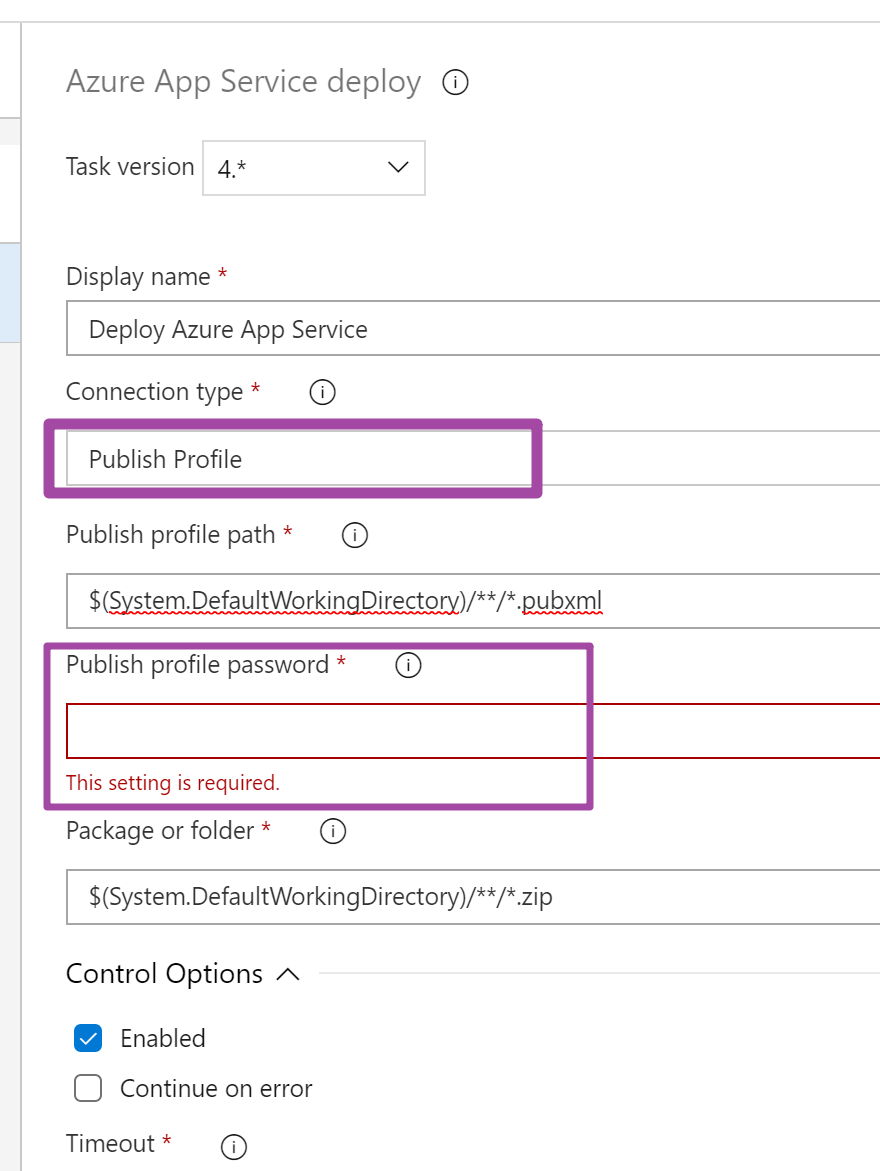The height and width of the screenshot is (1171, 880).
Task: Uncheck the Enabled checkbox
Action: [88, 1038]
